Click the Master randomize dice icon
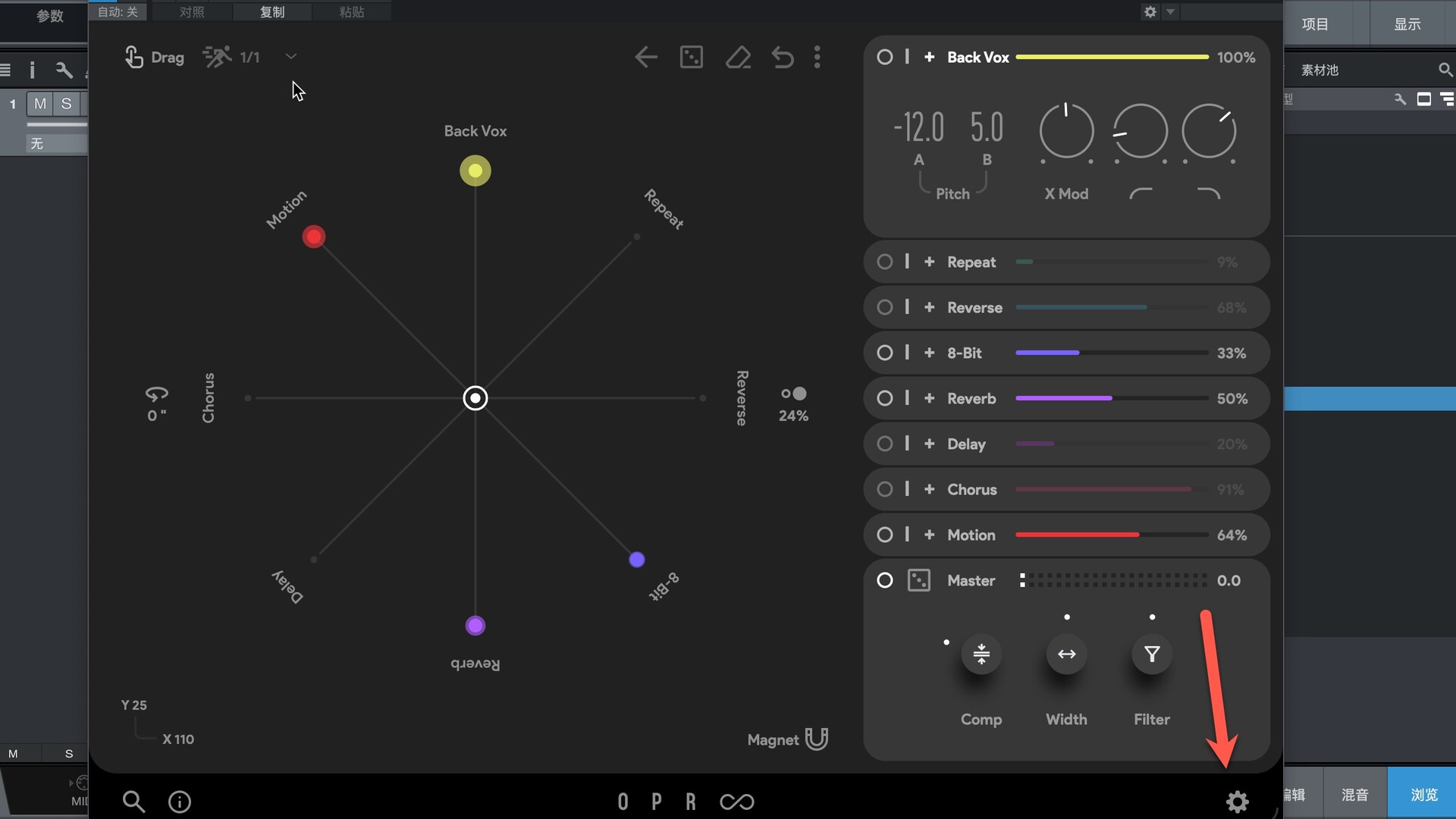Screen dimensions: 1456x819 tap(919, 580)
